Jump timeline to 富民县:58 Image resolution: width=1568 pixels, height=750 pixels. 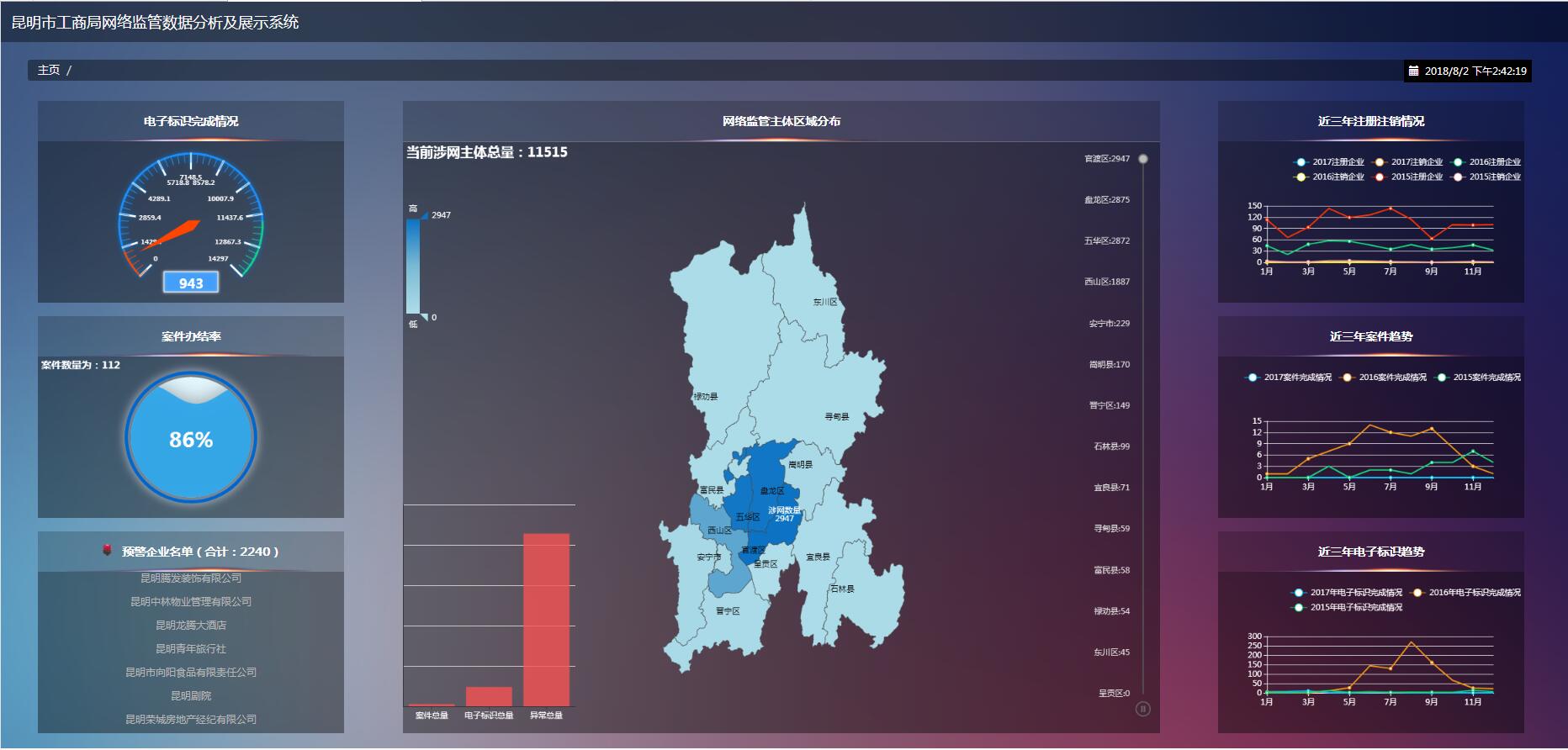tap(1112, 571)
